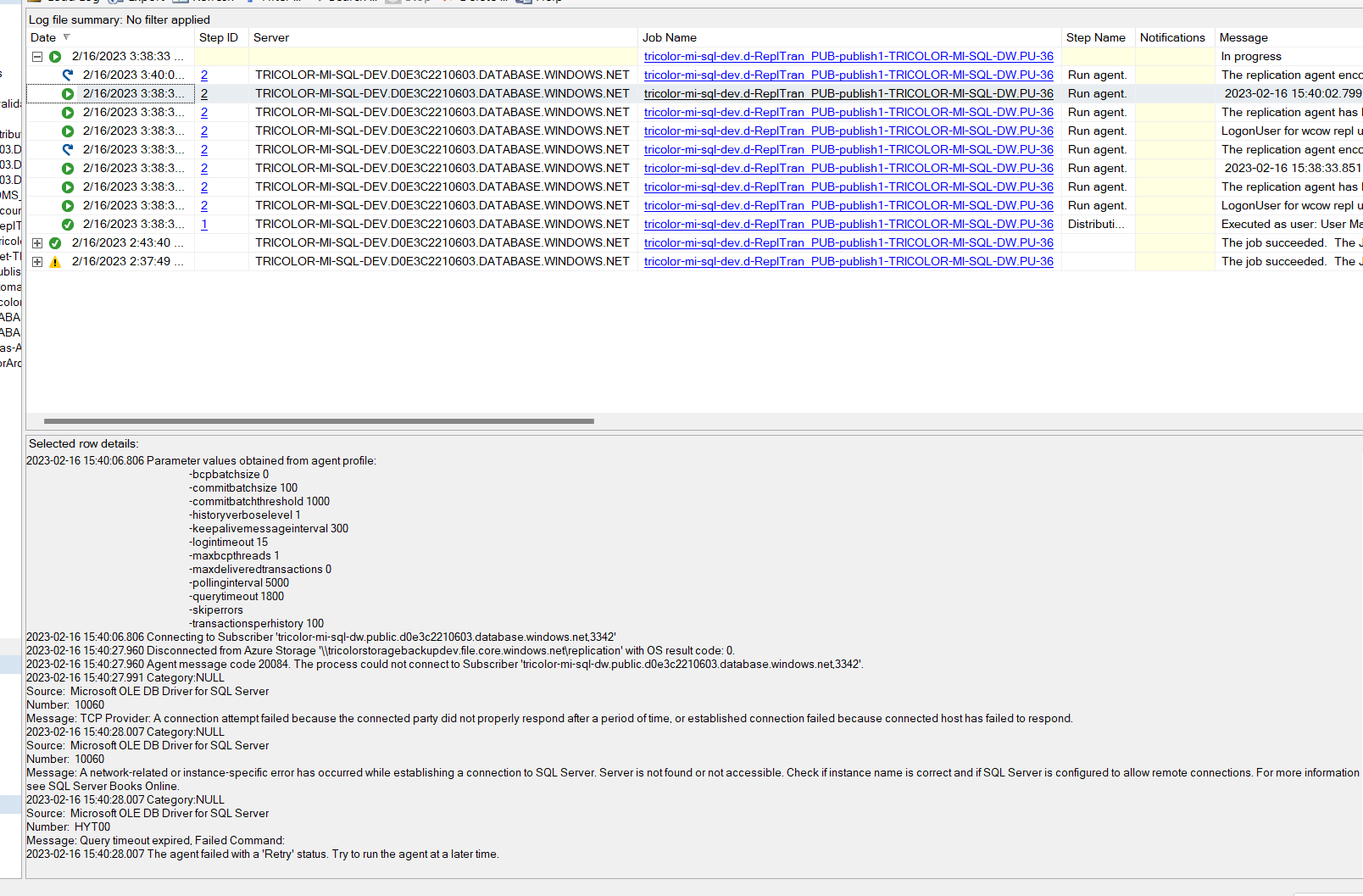The height and width of the screenshot is (896, 1363).
Task: Expand the 2:43:40 succeeded job entry
Action: point(36,242)
